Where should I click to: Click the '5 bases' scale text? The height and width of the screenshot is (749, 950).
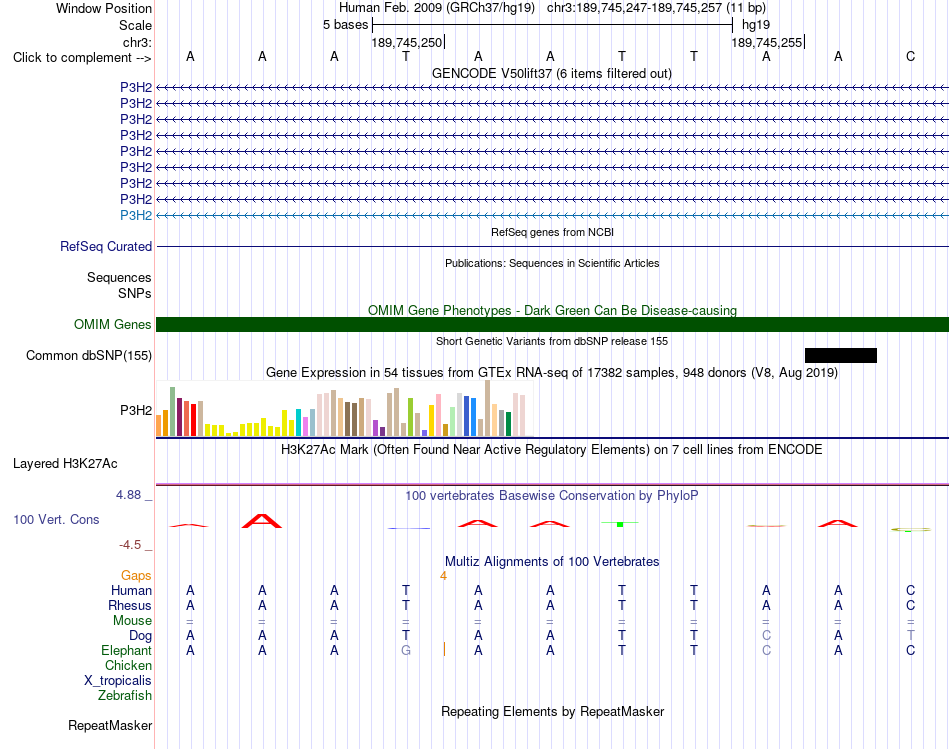[x=345, y=25]
